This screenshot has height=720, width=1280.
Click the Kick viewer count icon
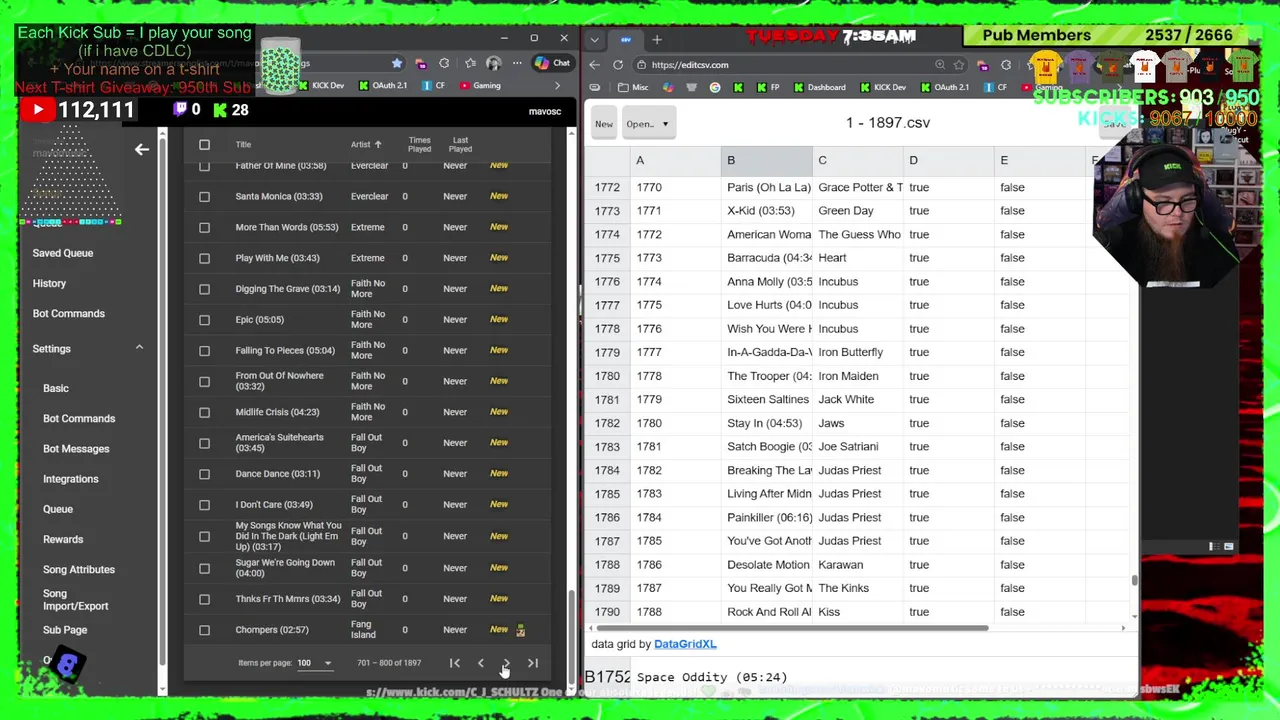click(x=221, y=110)
